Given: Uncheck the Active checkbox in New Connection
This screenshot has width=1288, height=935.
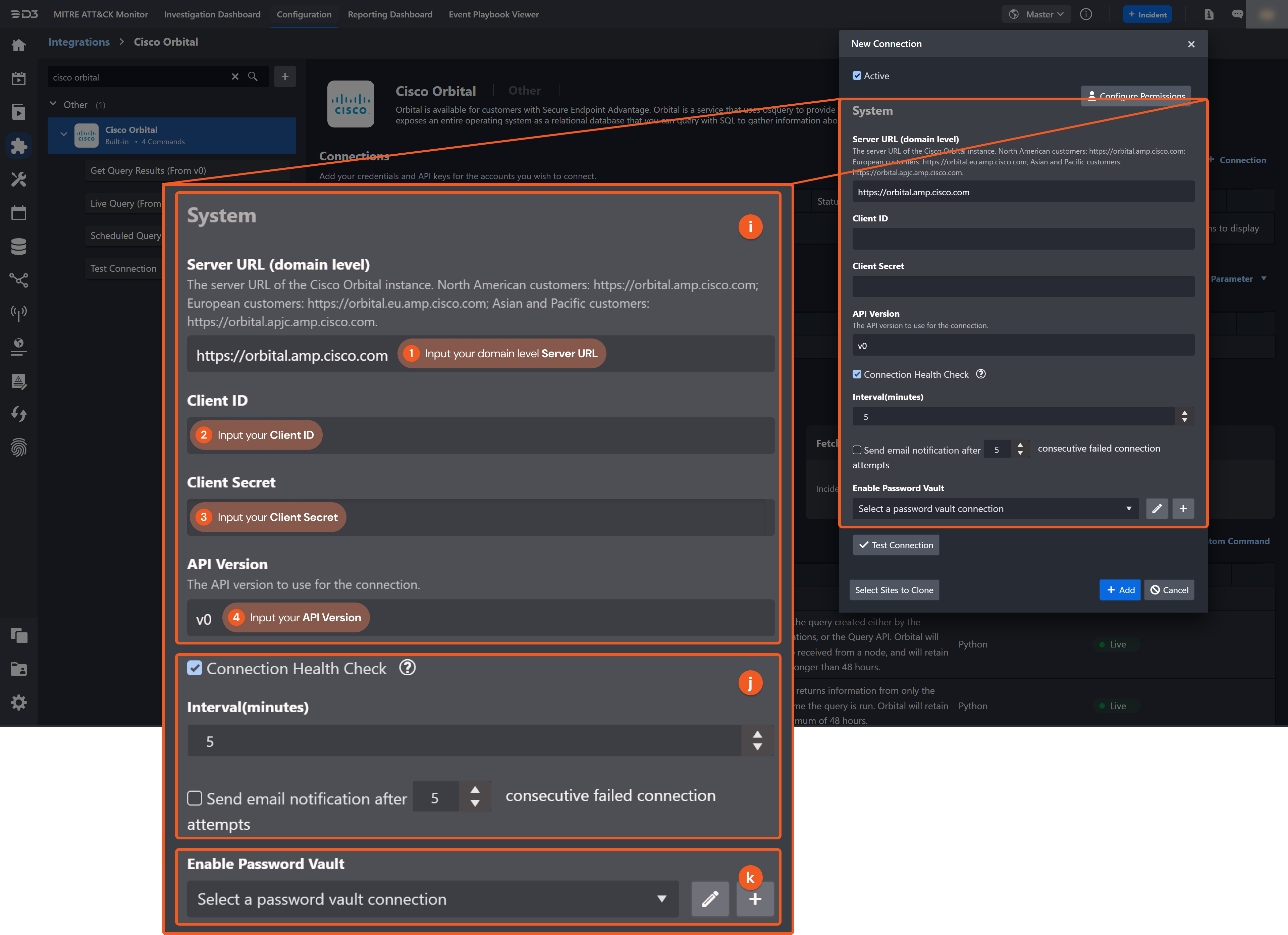Looking at the screenshot, I should pyautogui.click(x=857, y=75).
